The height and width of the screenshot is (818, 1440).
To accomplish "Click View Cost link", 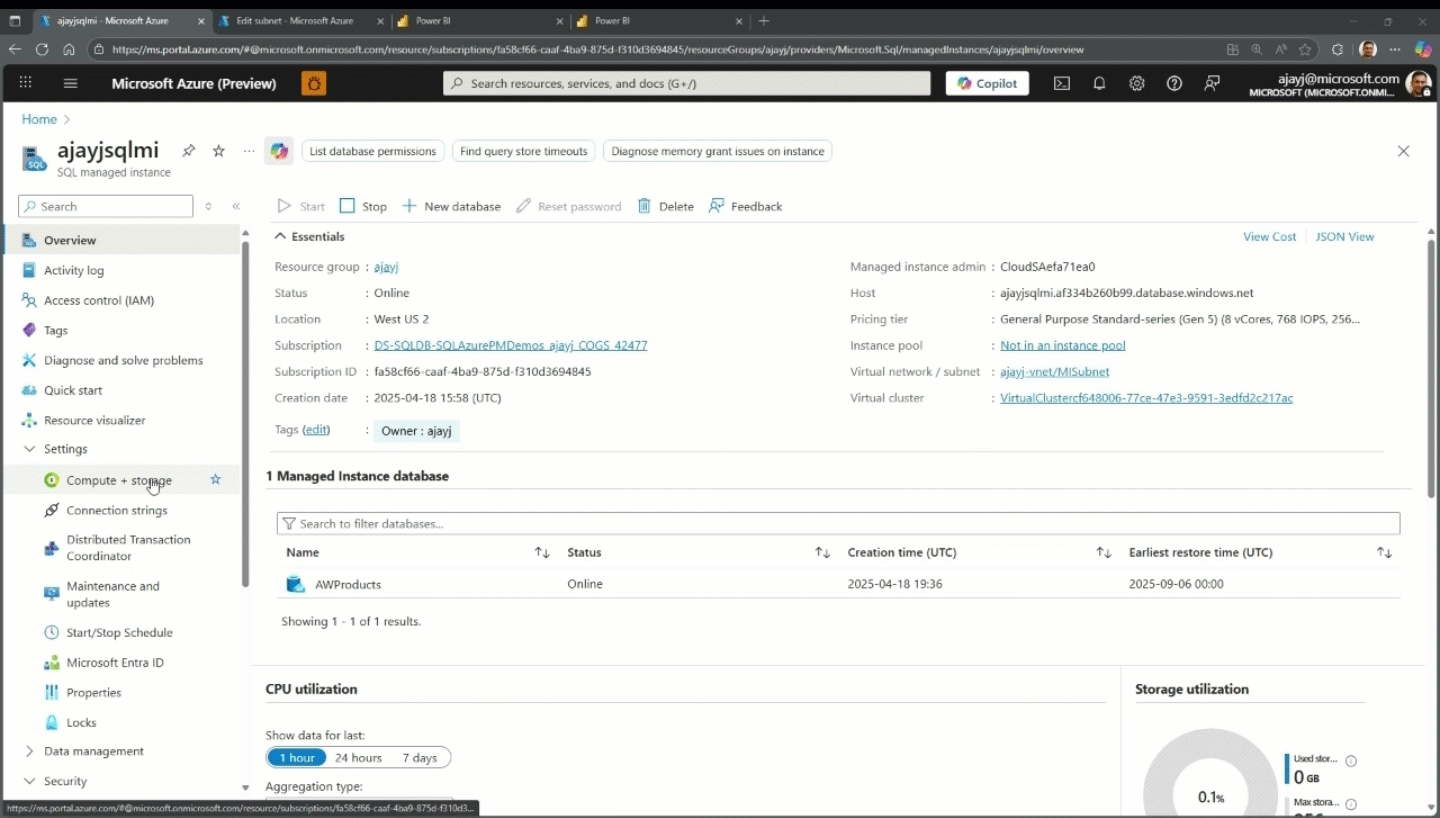I will 1269,236.
